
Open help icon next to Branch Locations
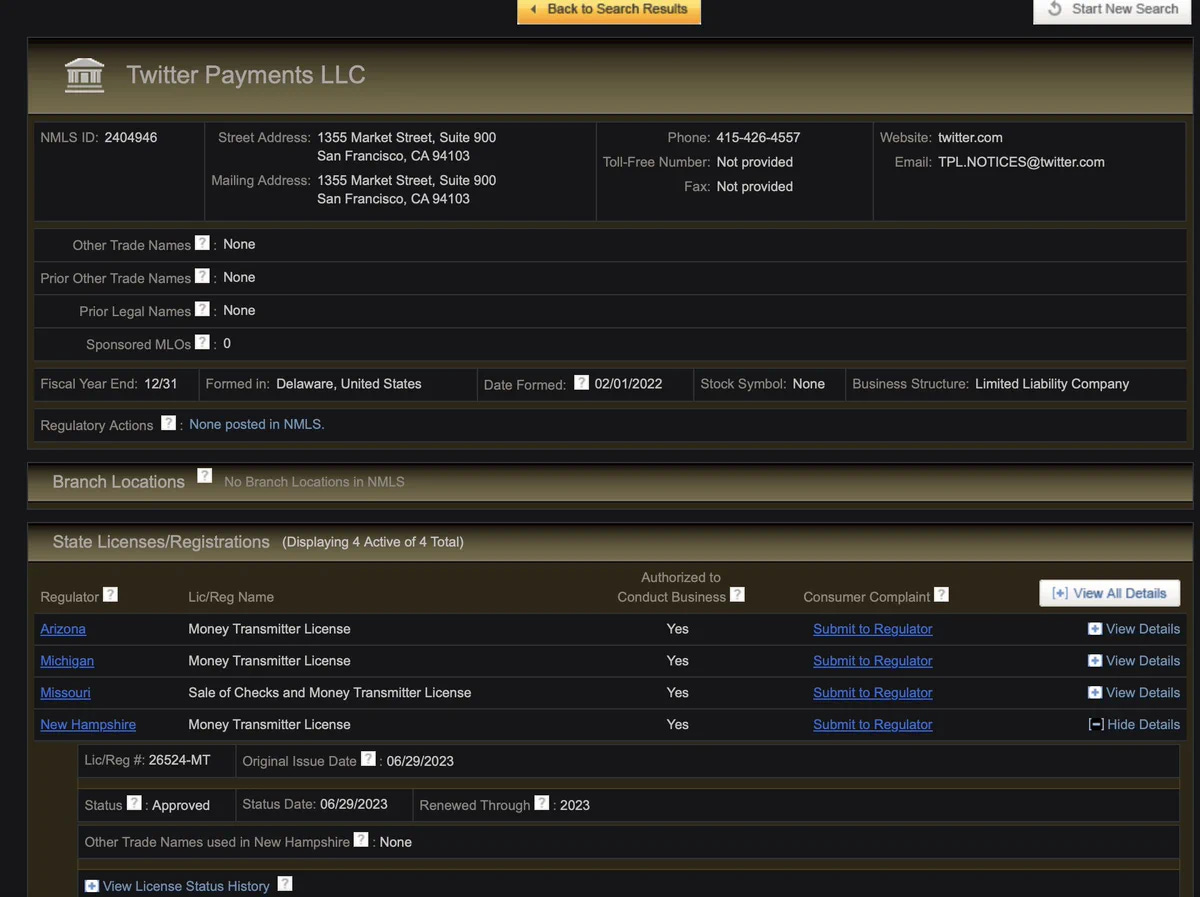coord(204,476)
